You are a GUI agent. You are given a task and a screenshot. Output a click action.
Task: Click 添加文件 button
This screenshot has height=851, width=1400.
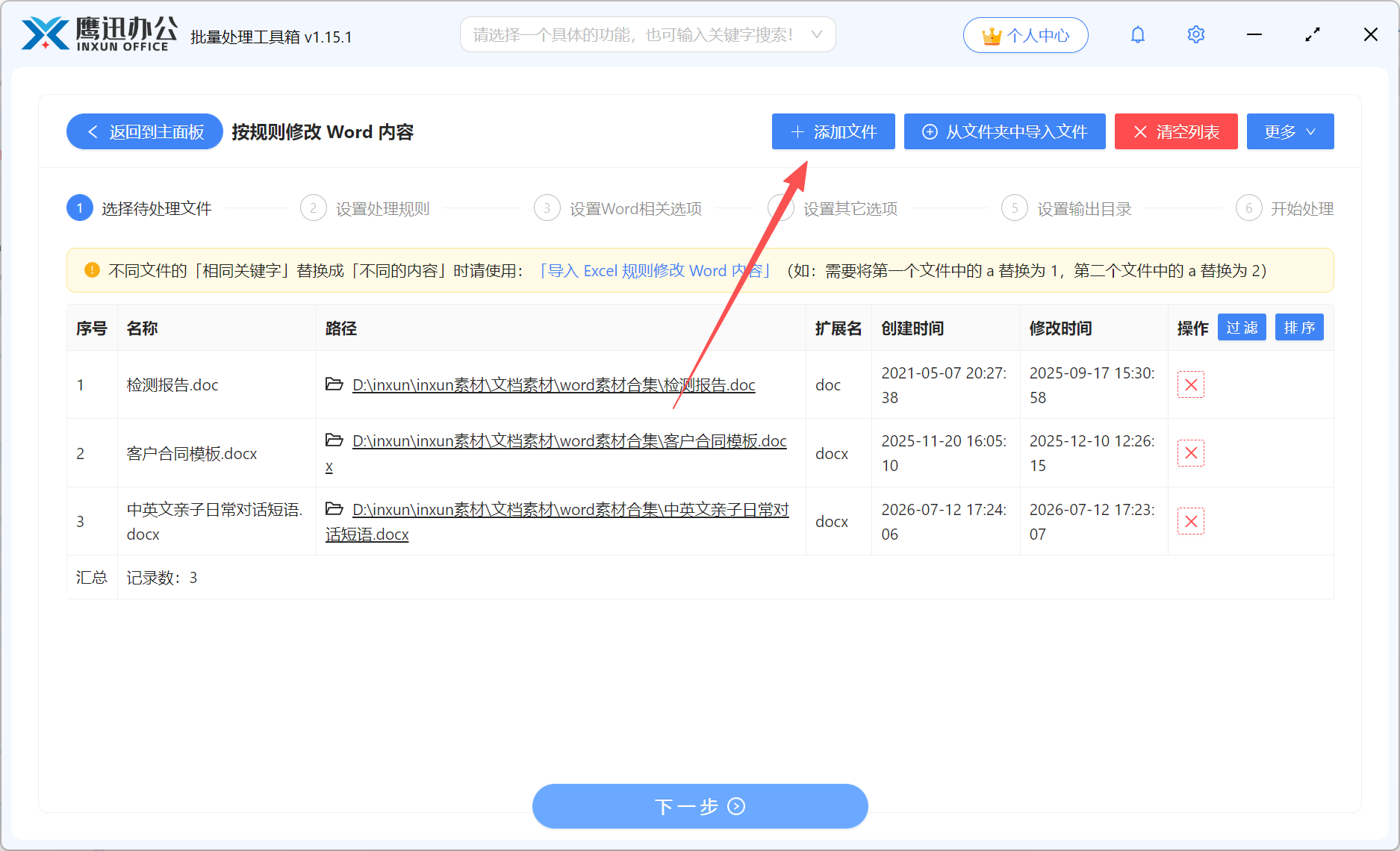tap(833, 132)
